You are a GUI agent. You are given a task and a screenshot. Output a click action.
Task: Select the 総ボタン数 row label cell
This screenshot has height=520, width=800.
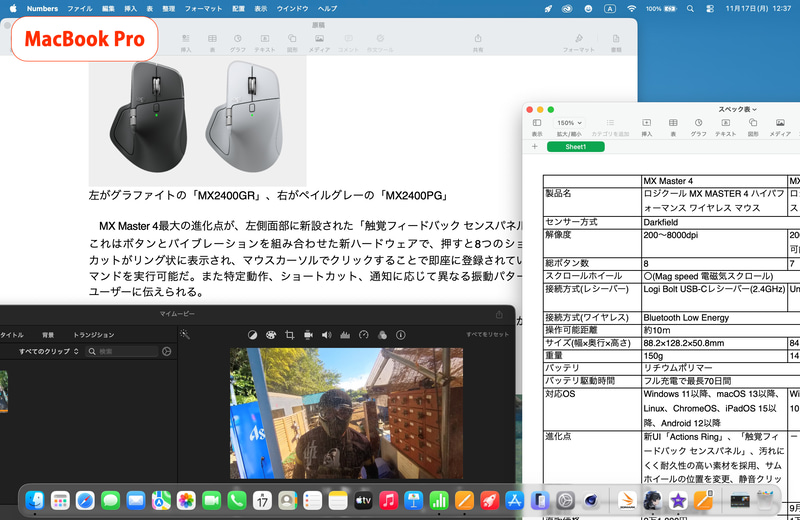tap(592, 263)
